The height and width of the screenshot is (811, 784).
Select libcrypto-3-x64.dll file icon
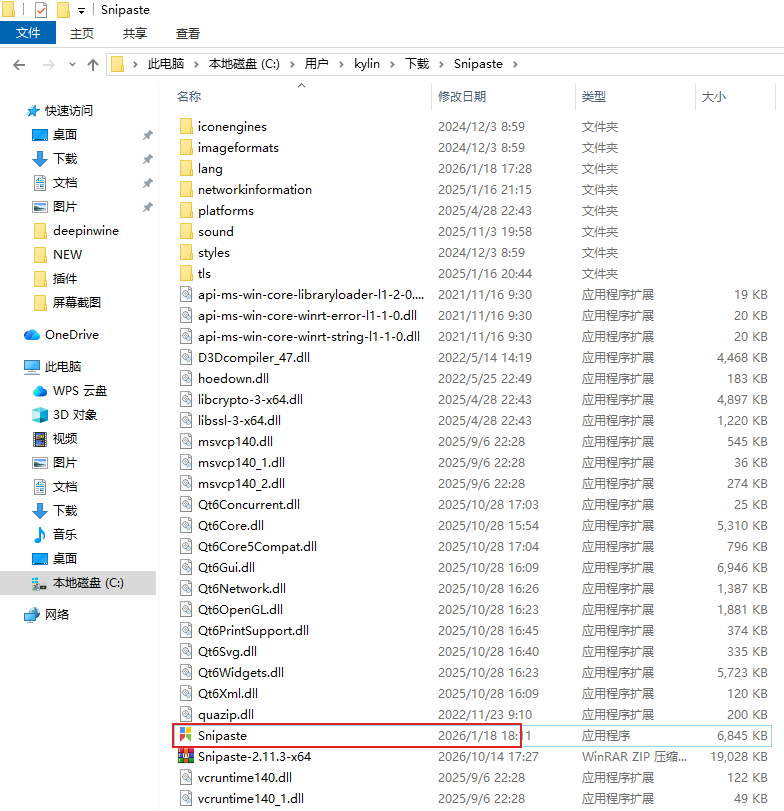(x=186, y=399)
